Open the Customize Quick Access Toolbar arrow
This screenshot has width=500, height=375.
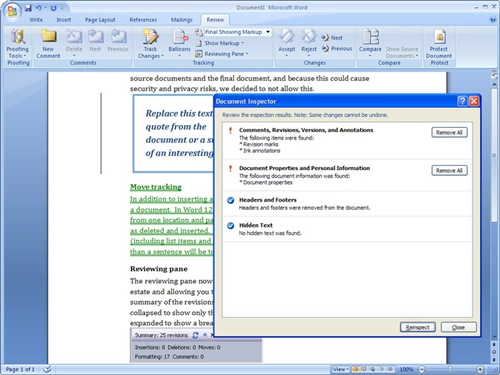[62, 8]
